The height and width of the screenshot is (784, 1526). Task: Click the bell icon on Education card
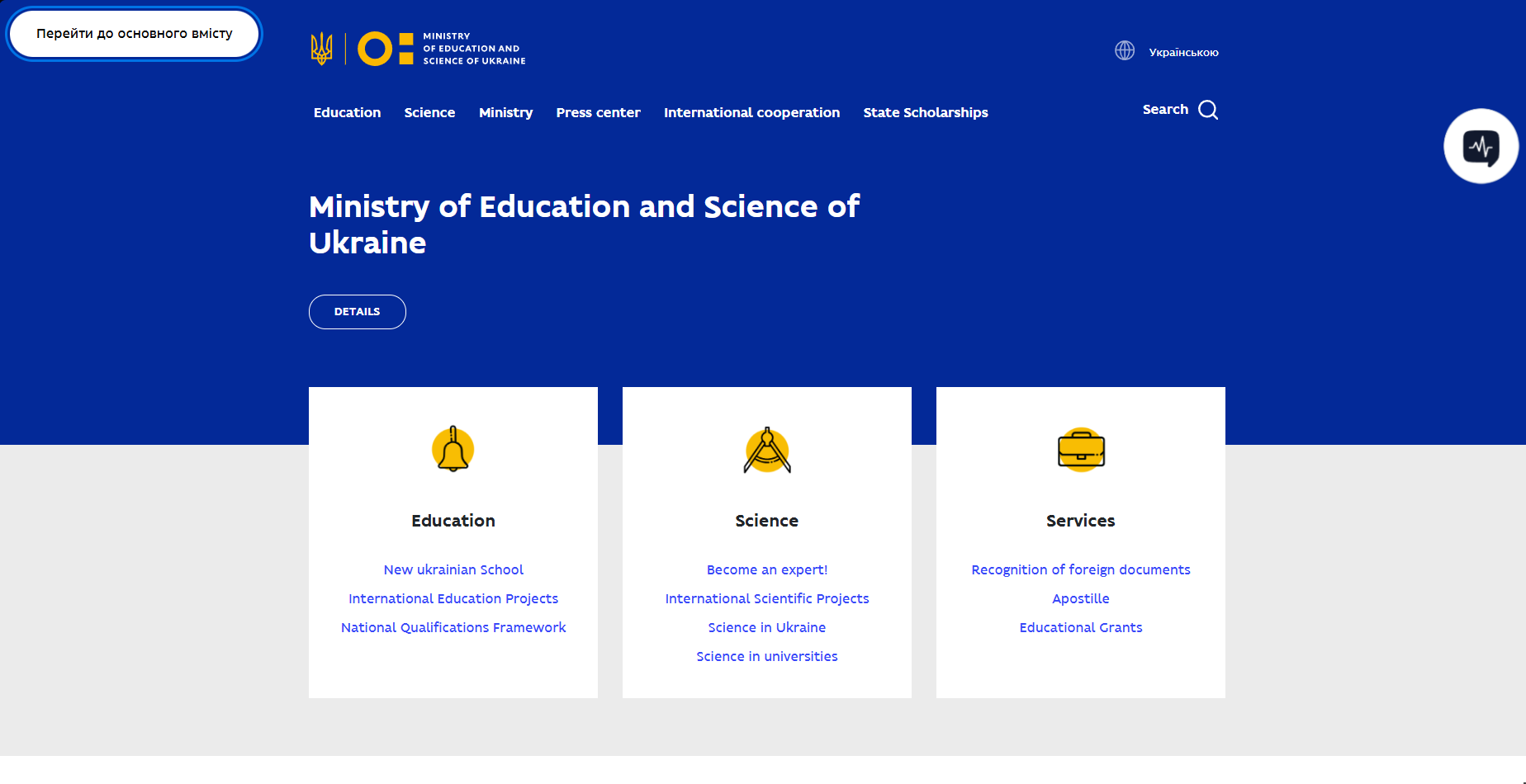tap(453, 450)
